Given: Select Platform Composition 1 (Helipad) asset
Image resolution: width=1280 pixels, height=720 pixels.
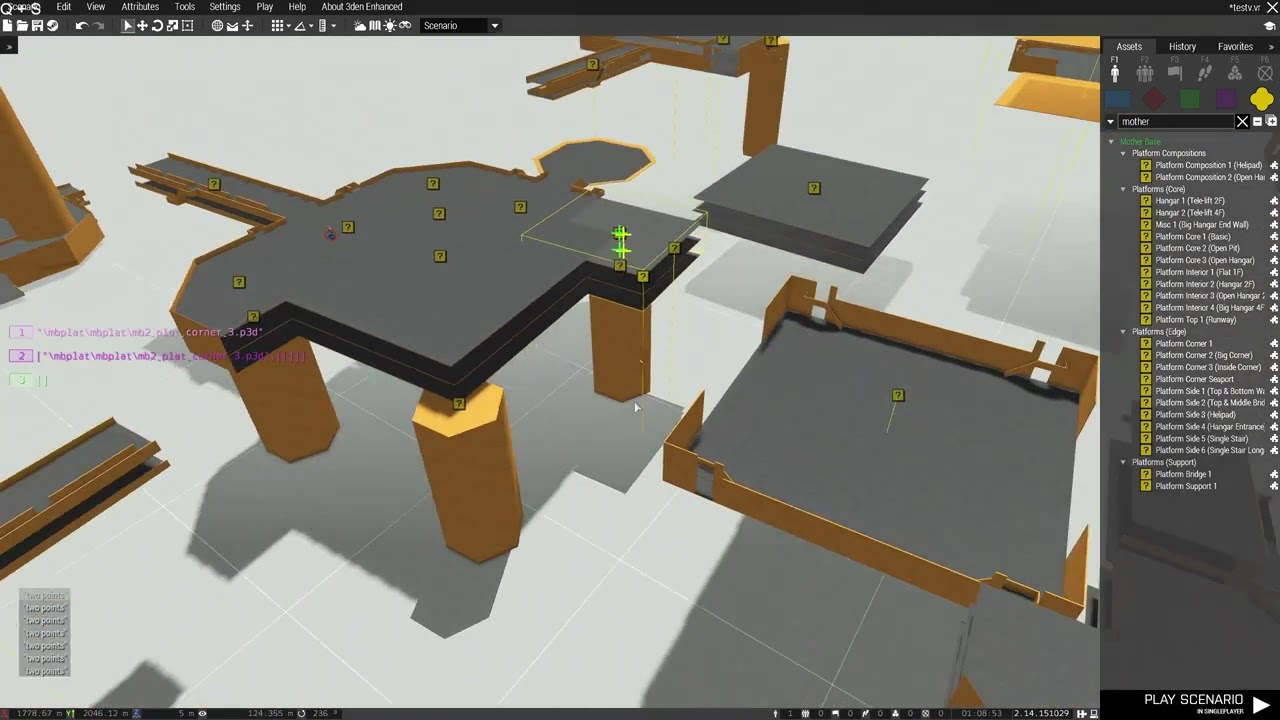Looking at the screenshot, I should (1209, 165).
